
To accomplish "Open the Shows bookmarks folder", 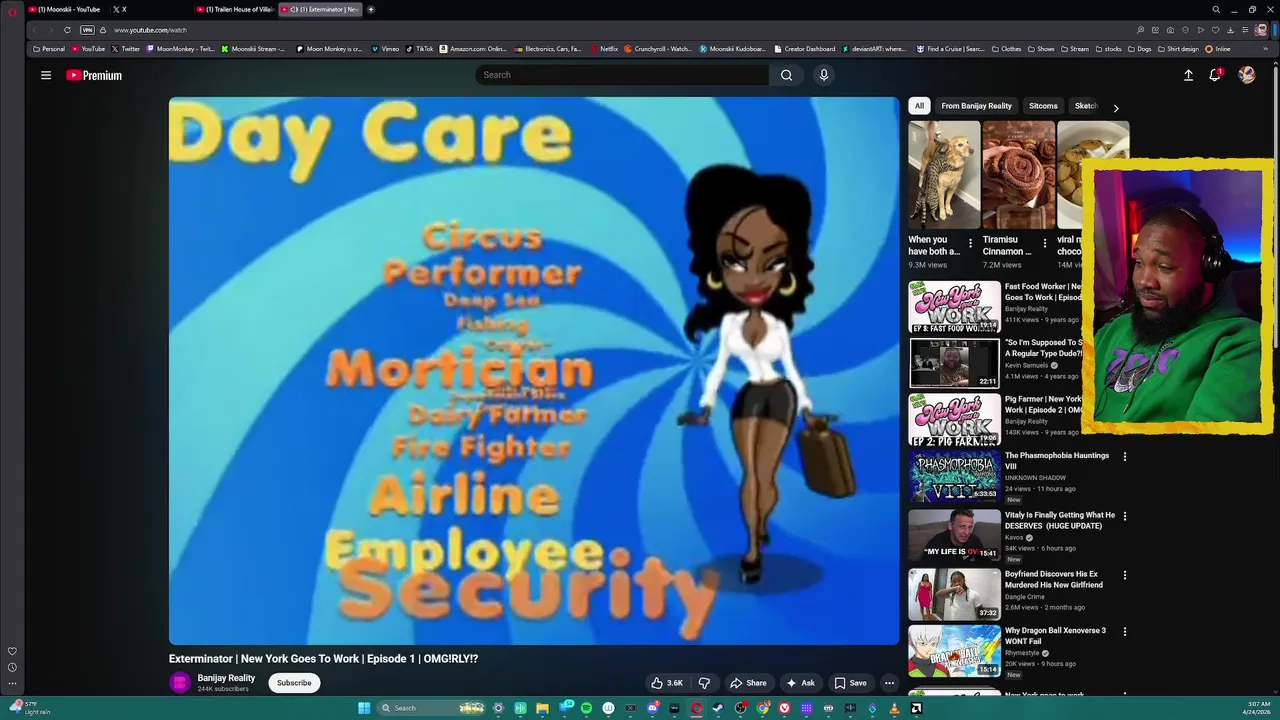I will click(1041, 49).
